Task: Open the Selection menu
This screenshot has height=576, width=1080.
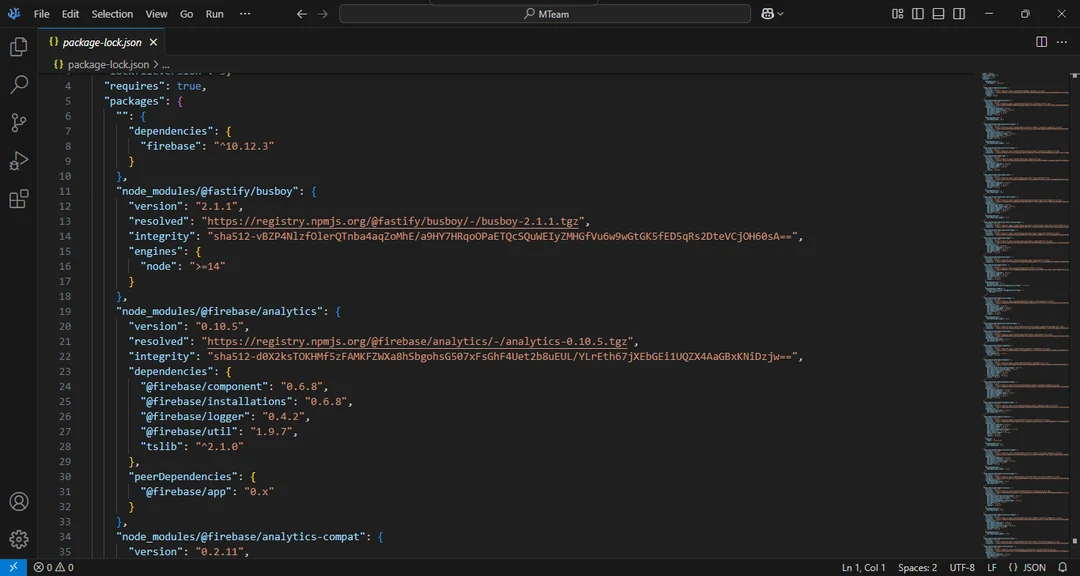Action: coord(112,14)
